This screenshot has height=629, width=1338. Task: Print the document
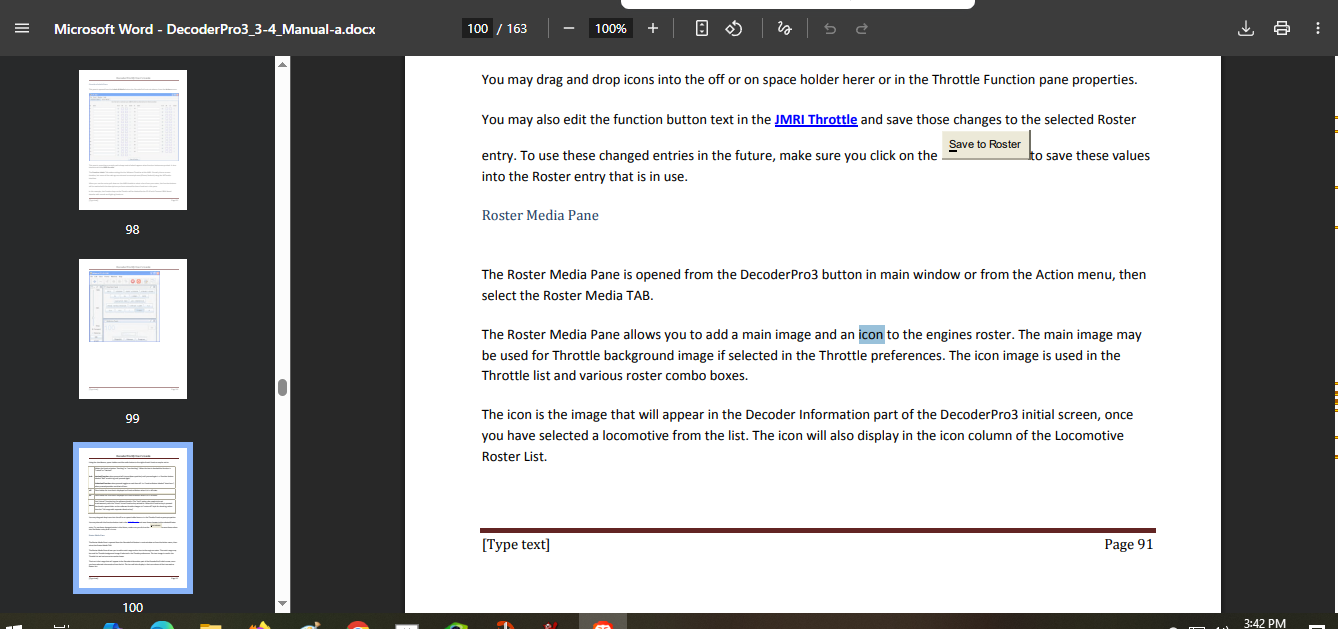[x=1282, y=29]
